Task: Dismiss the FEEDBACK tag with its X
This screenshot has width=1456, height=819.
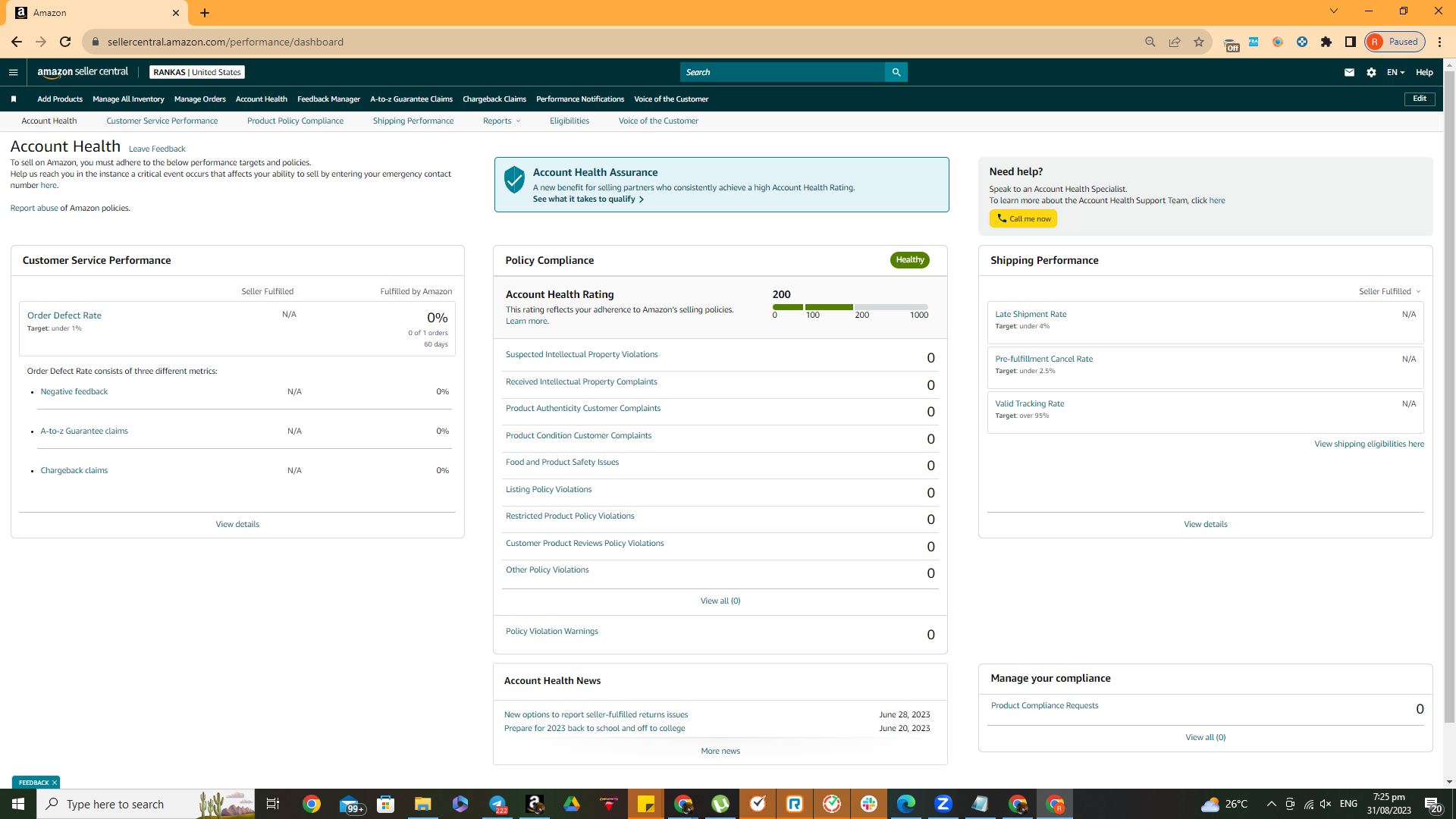Action: pos(55,783)
